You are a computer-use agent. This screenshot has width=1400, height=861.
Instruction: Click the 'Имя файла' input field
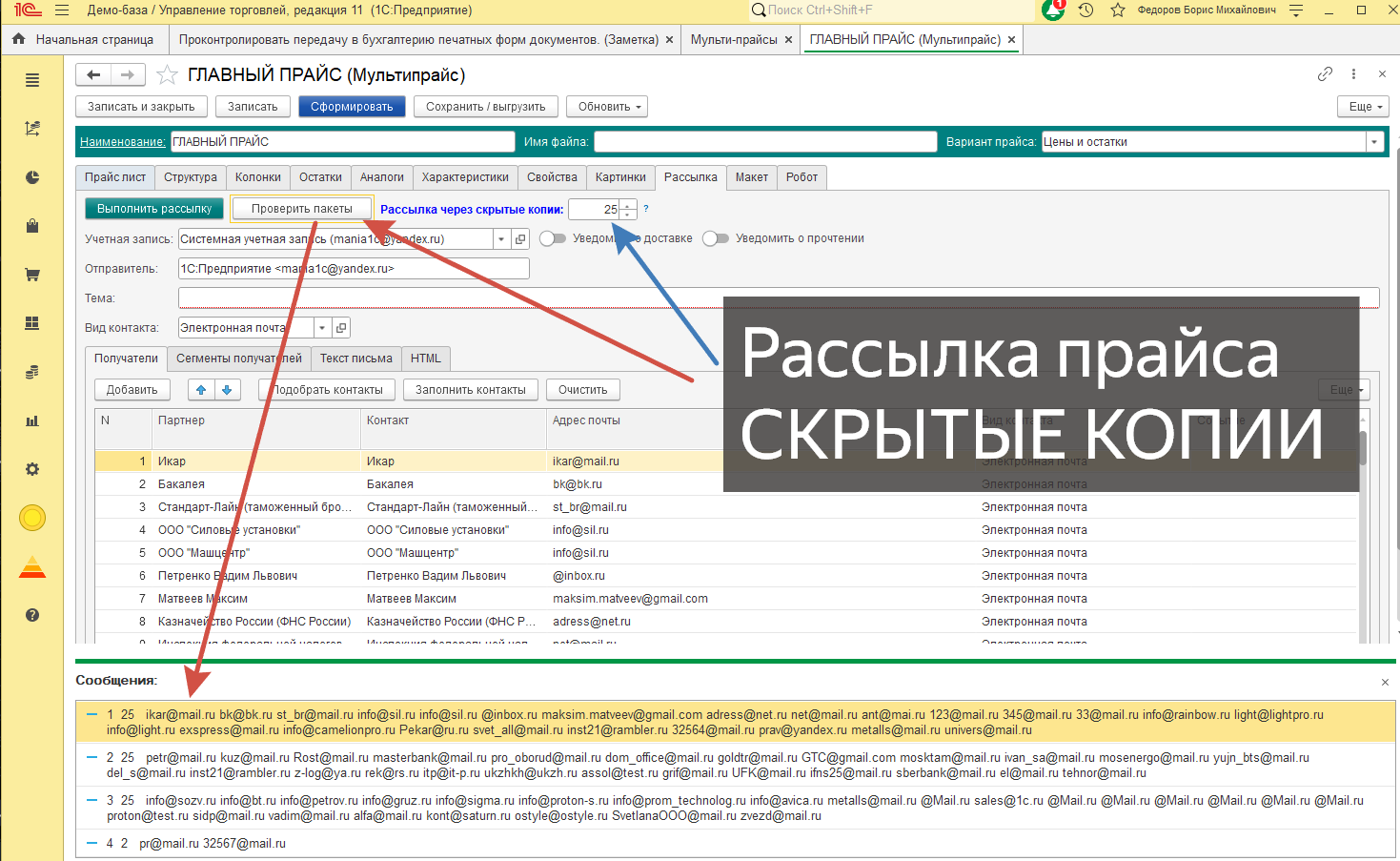click(765, 142)
